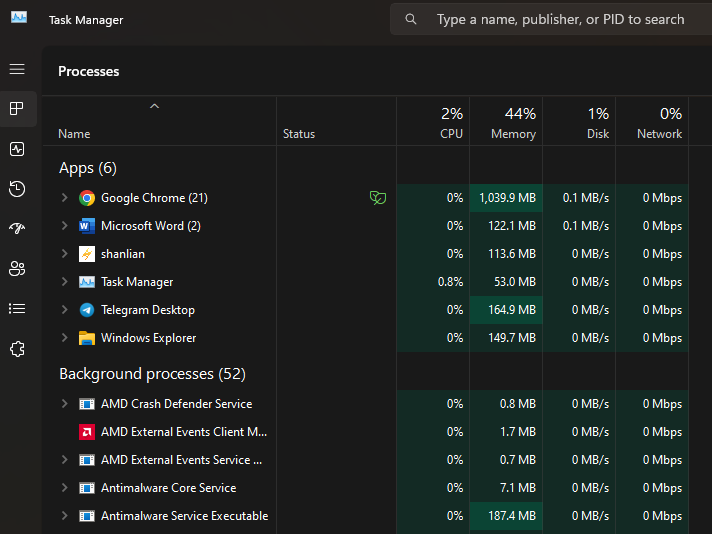Viewport: 712px width, 534px height.
Task: Click the Task Manager app icon in title bar
Action: (19, 18)
